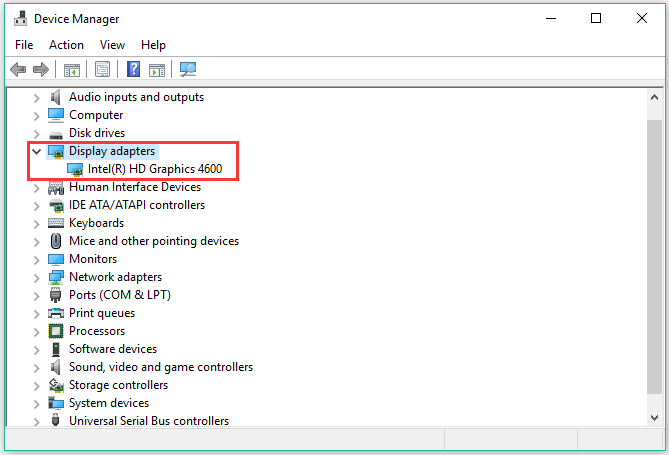
Task: Click the IDE ATA/ATAPI controllers icon
Action: (56, 205)
